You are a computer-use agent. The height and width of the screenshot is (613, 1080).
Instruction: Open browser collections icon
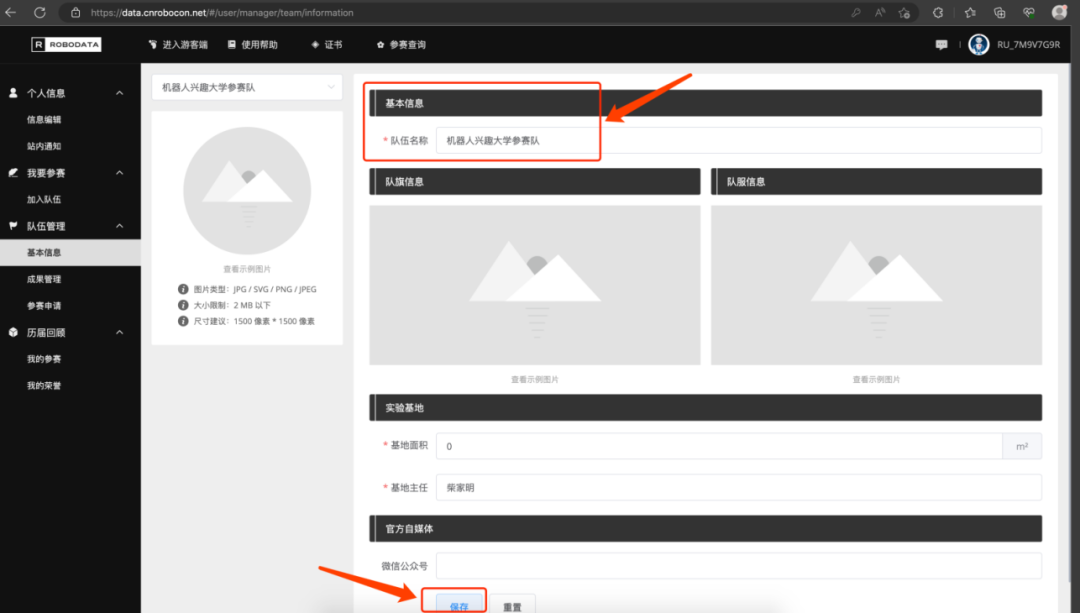point(999,12)
